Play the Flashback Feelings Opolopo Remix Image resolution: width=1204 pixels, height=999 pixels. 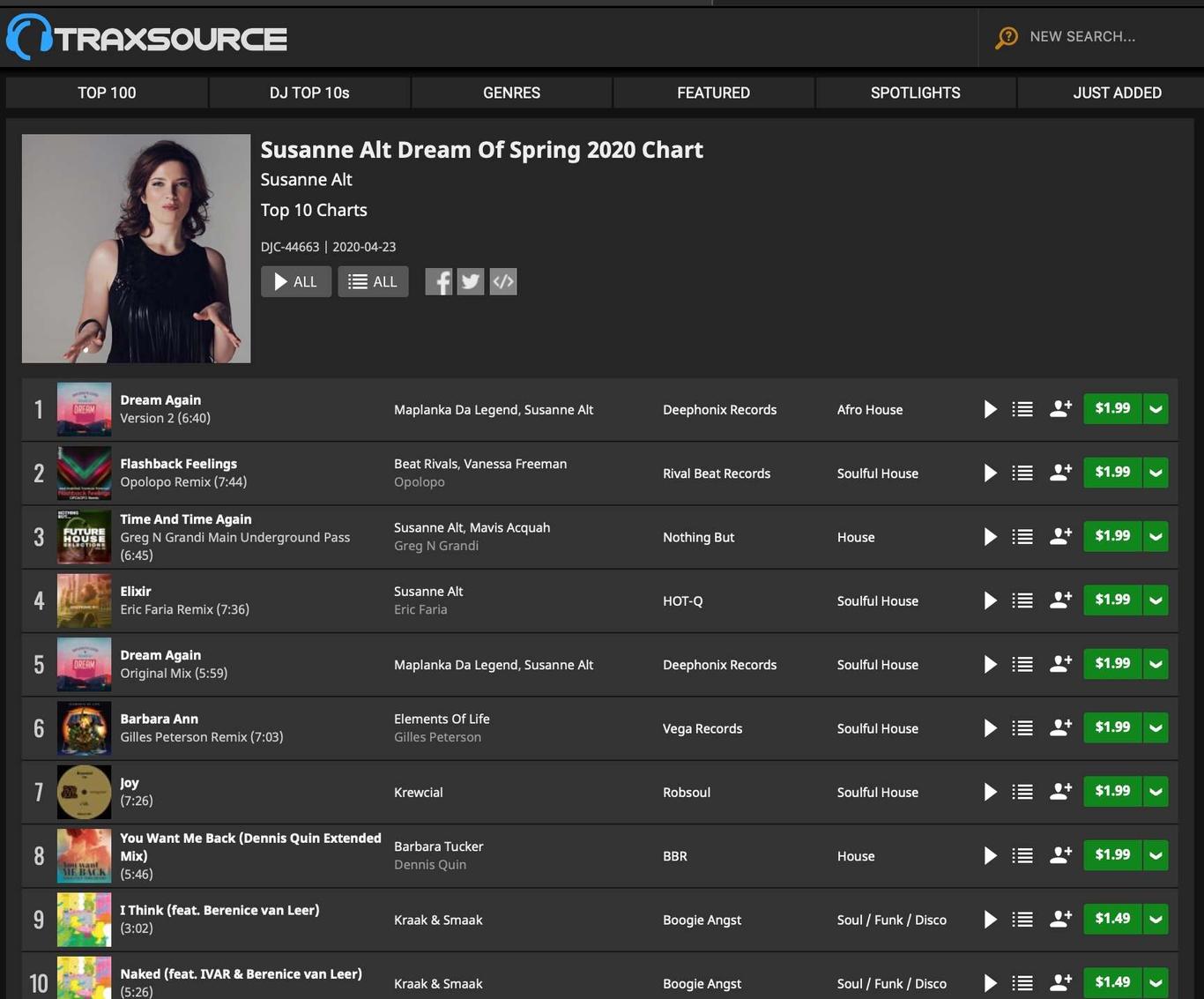point(990,473)
